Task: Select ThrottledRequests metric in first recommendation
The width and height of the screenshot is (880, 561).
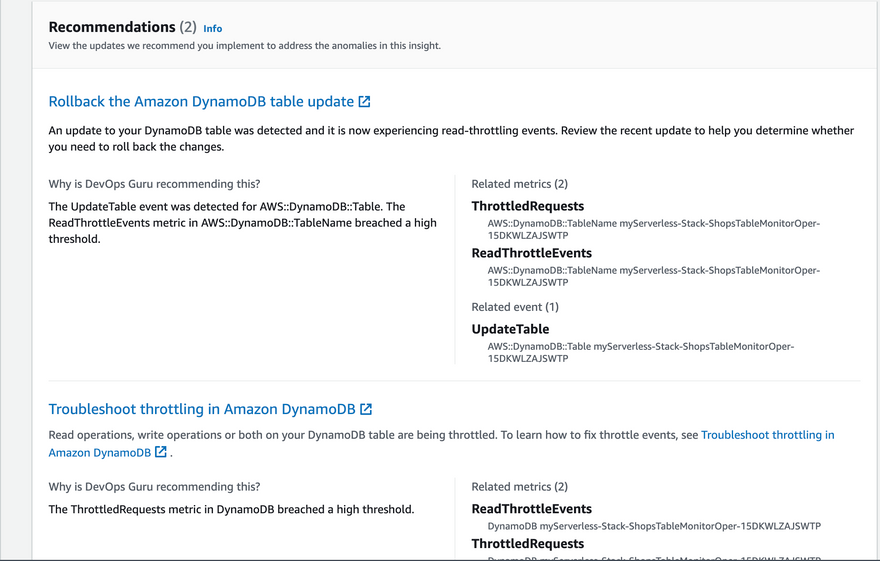Action: coord(528,206)
